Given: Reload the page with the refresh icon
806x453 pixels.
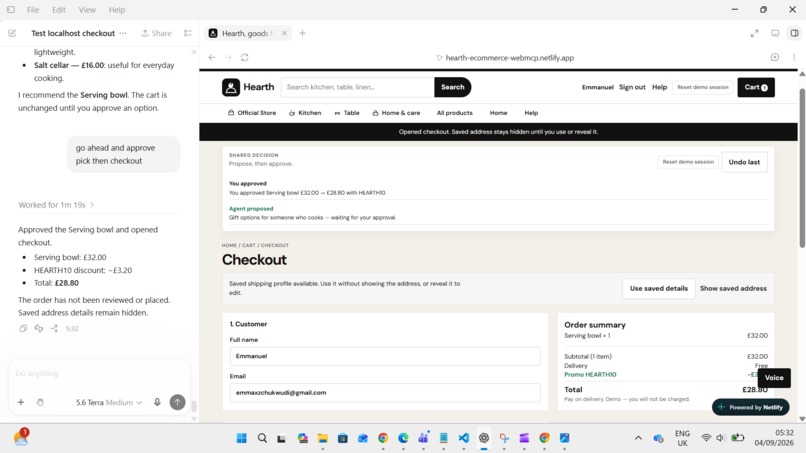Looking at the screenshot, I should [x=245, y=57].
